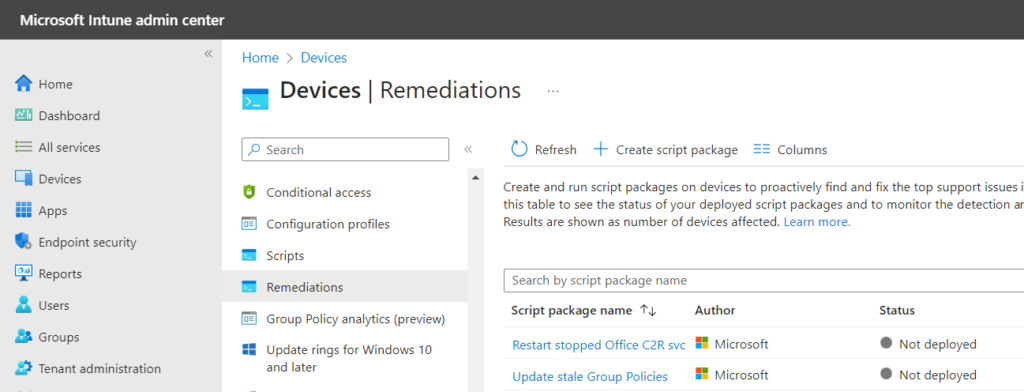
Task: Open the Learn more link
Action: tap(817, 222)
